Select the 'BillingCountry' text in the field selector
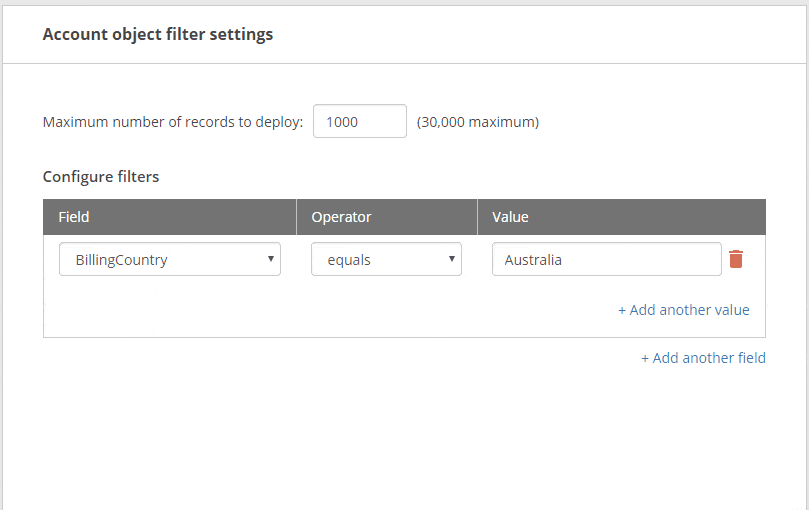Image resolution: width=809 pixels, height=510 pixels. (121, 260)
